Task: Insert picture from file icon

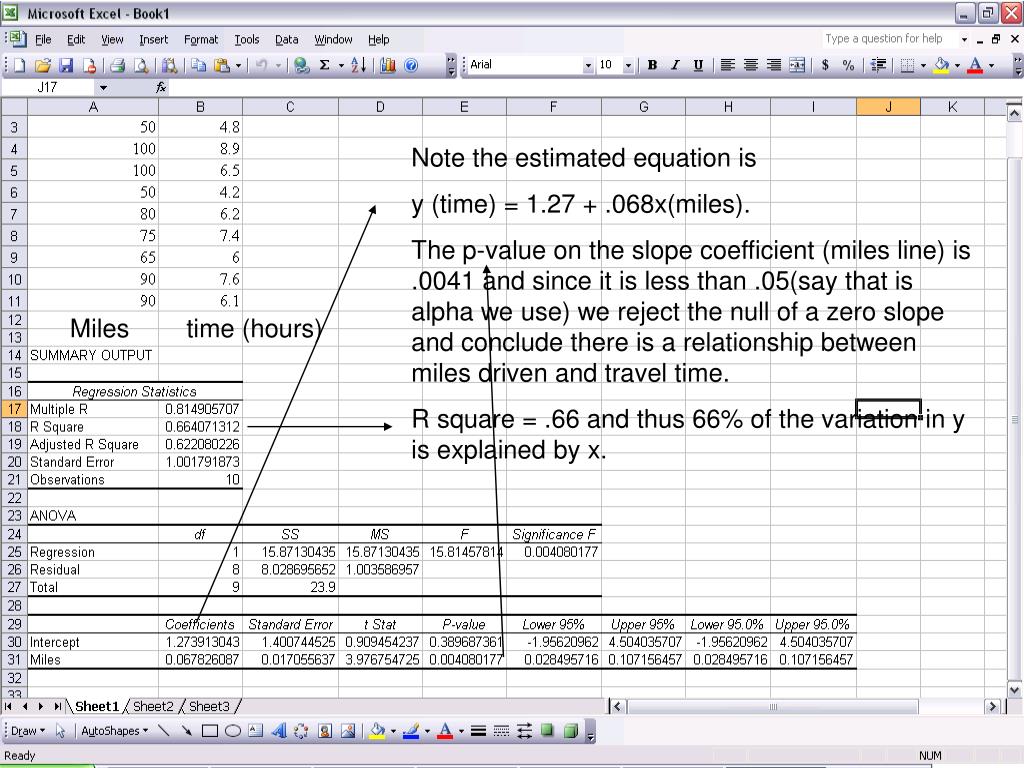Action: pyautogui.click(x=347, y=731)
